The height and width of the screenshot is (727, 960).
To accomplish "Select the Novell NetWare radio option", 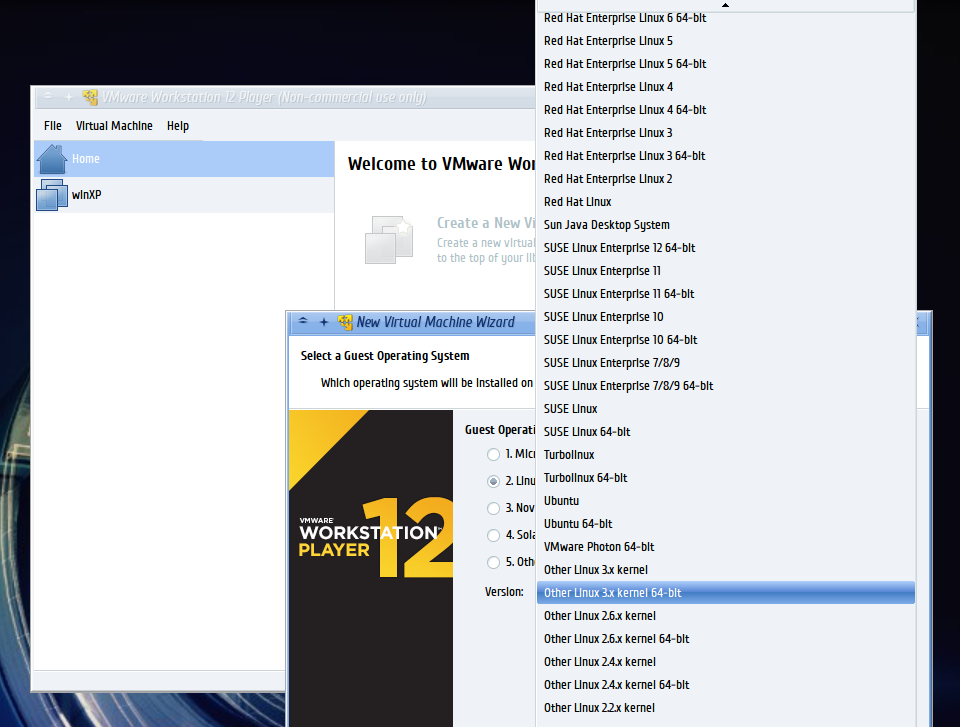I will [x=493, y=508].
